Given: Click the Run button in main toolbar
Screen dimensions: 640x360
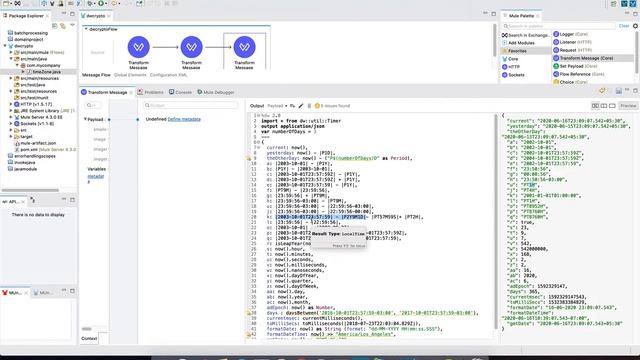Looking at the screenshot, I should coord(100,3).
